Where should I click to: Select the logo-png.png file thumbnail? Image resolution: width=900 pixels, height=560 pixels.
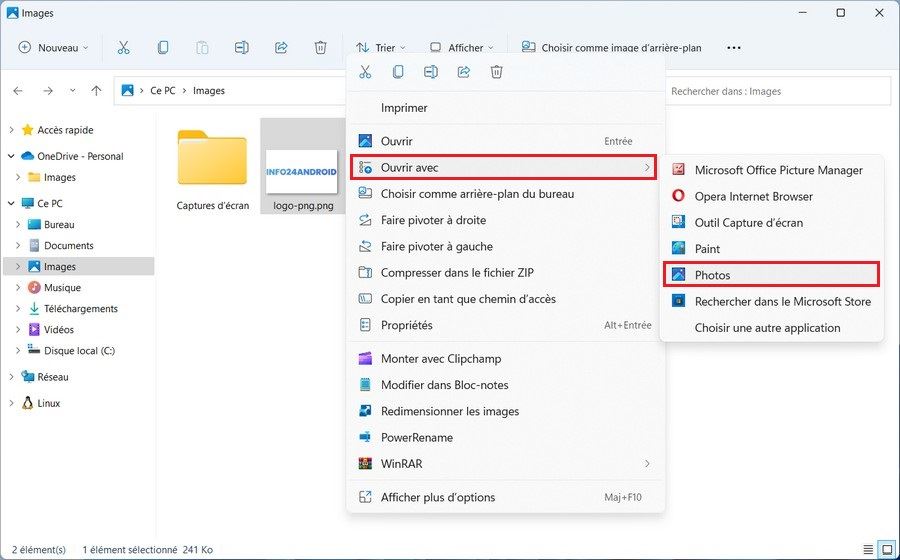(x=302, y=172)
